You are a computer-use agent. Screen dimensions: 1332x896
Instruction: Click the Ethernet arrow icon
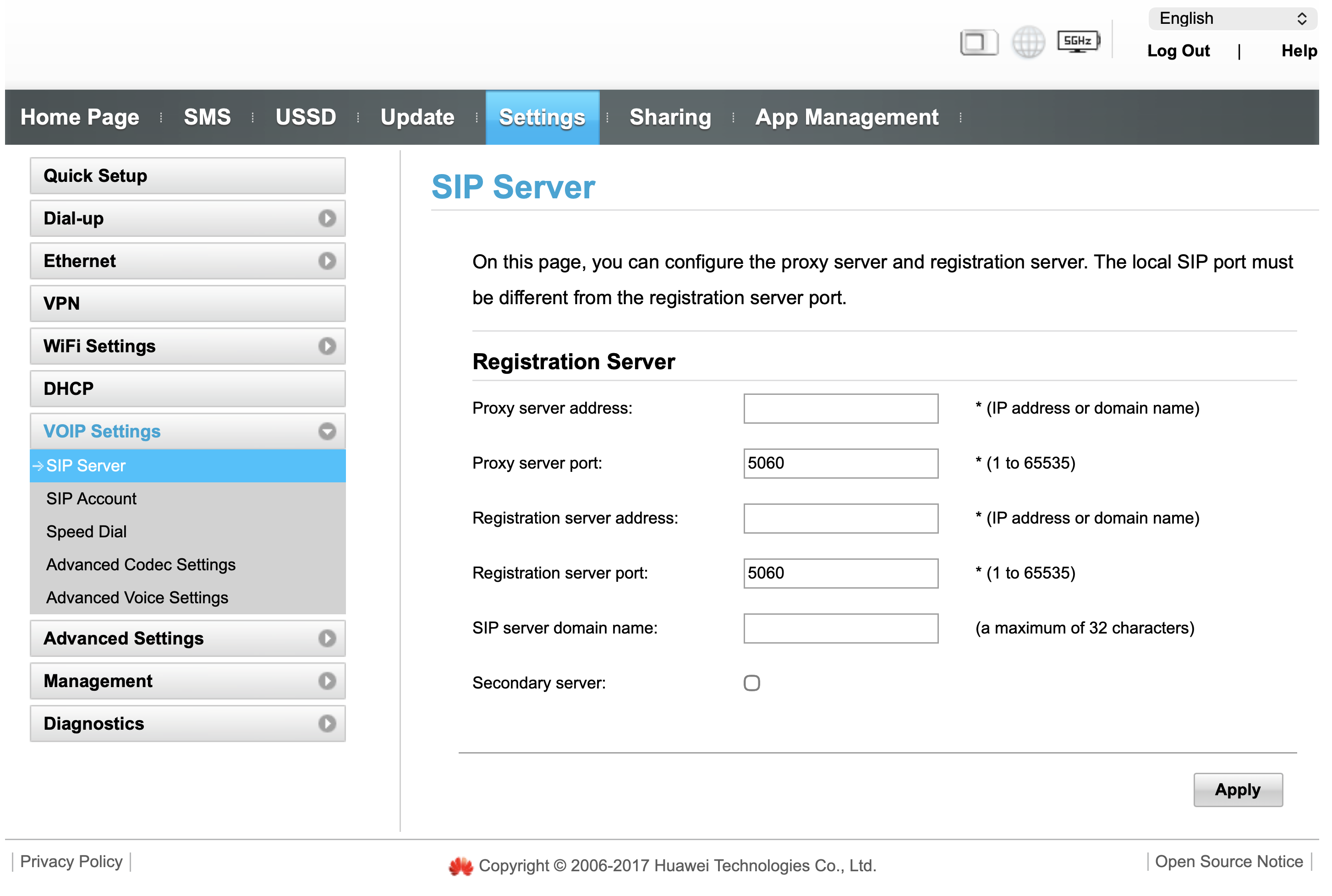tap(327, 261)
